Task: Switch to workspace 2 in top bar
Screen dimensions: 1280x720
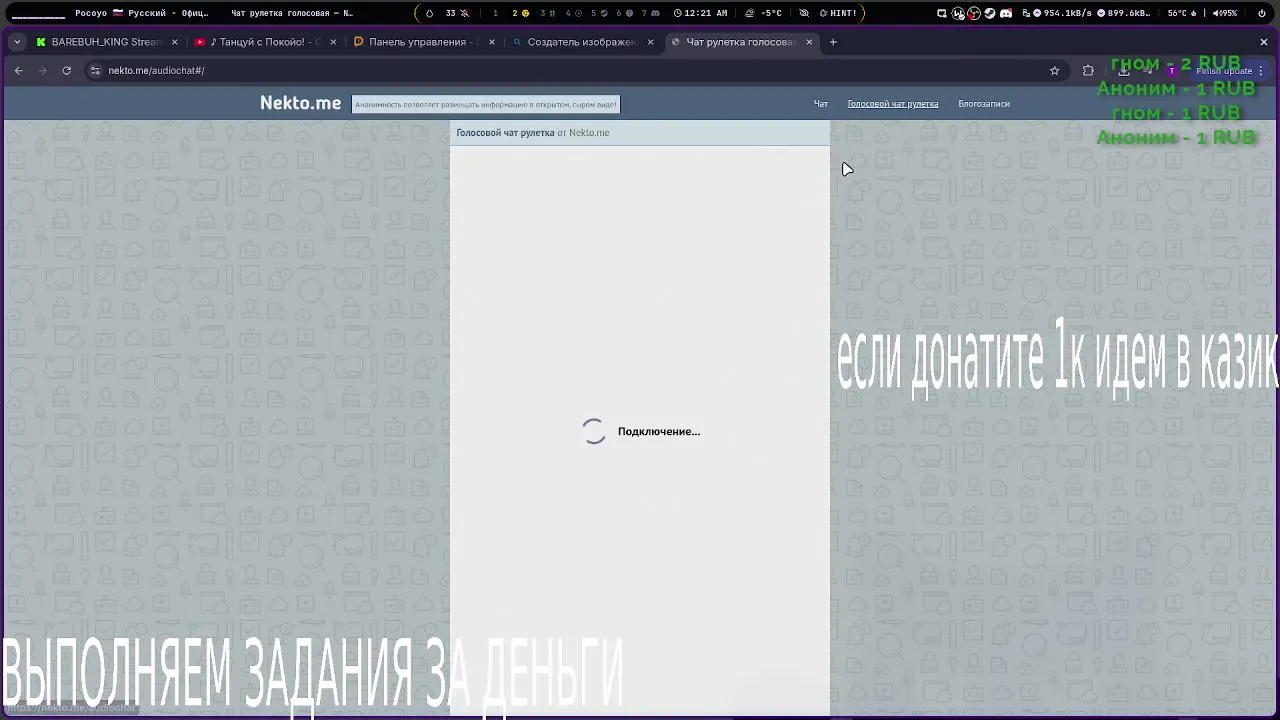Action: pos(519,13)
